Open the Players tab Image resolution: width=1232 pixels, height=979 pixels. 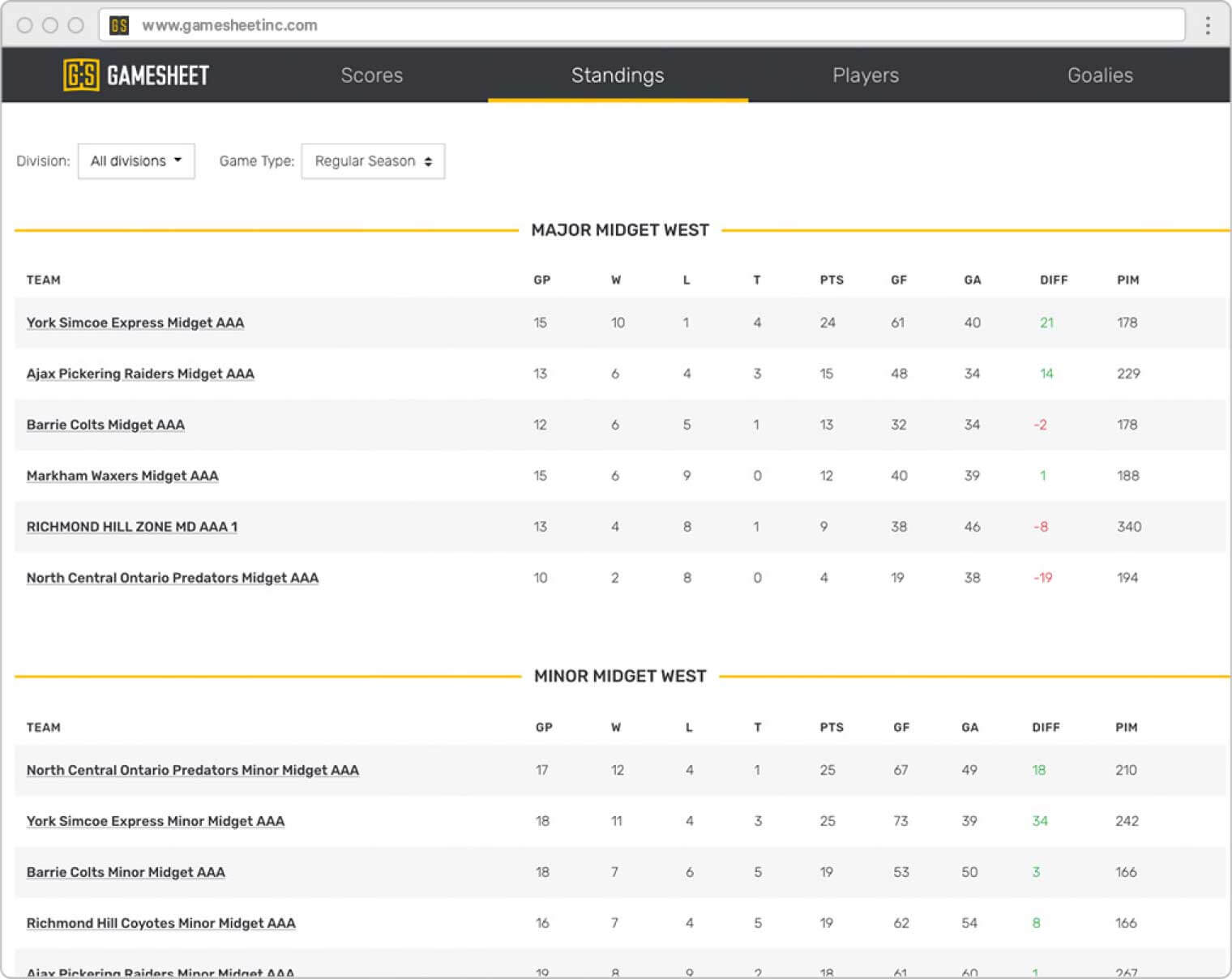coord(866,75)
